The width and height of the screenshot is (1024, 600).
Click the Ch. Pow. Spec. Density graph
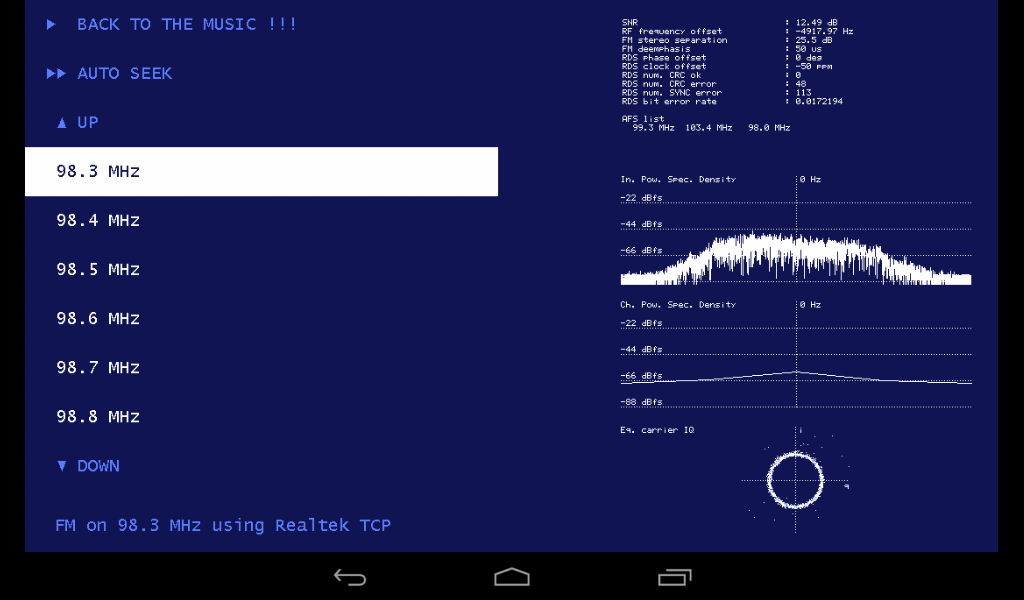tap(796, 355)
